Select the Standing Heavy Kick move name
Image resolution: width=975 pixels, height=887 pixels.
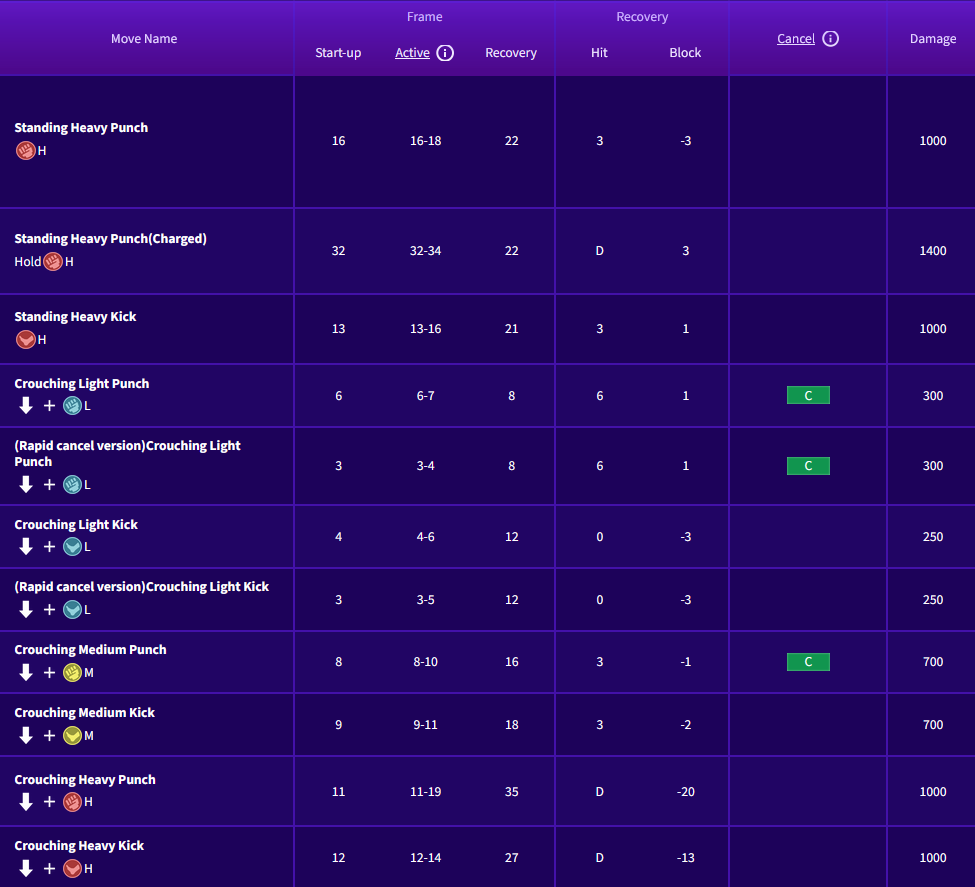click(x=75, y=317)
